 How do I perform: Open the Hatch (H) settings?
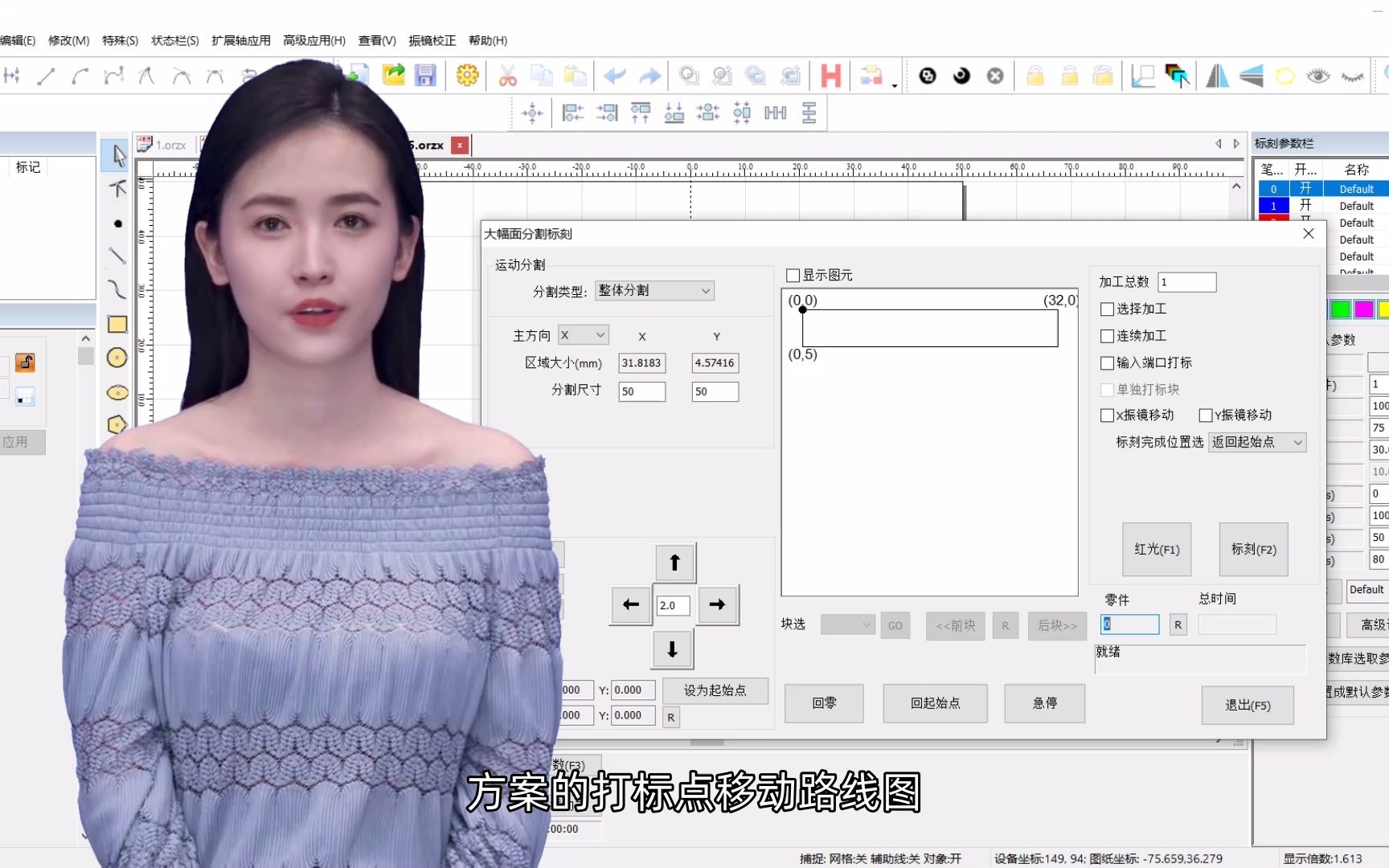[831, 75]
